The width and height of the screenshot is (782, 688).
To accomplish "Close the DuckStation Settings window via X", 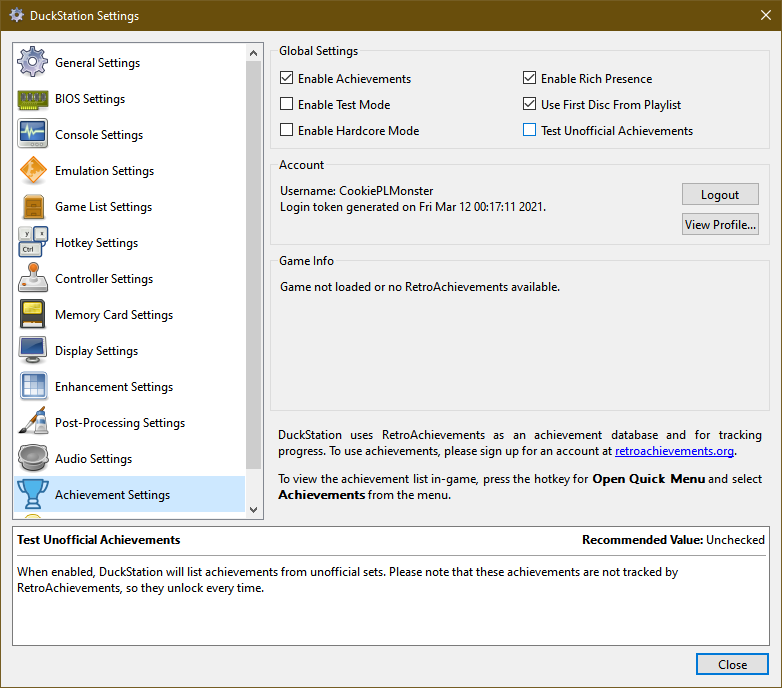I will [766, 15].
